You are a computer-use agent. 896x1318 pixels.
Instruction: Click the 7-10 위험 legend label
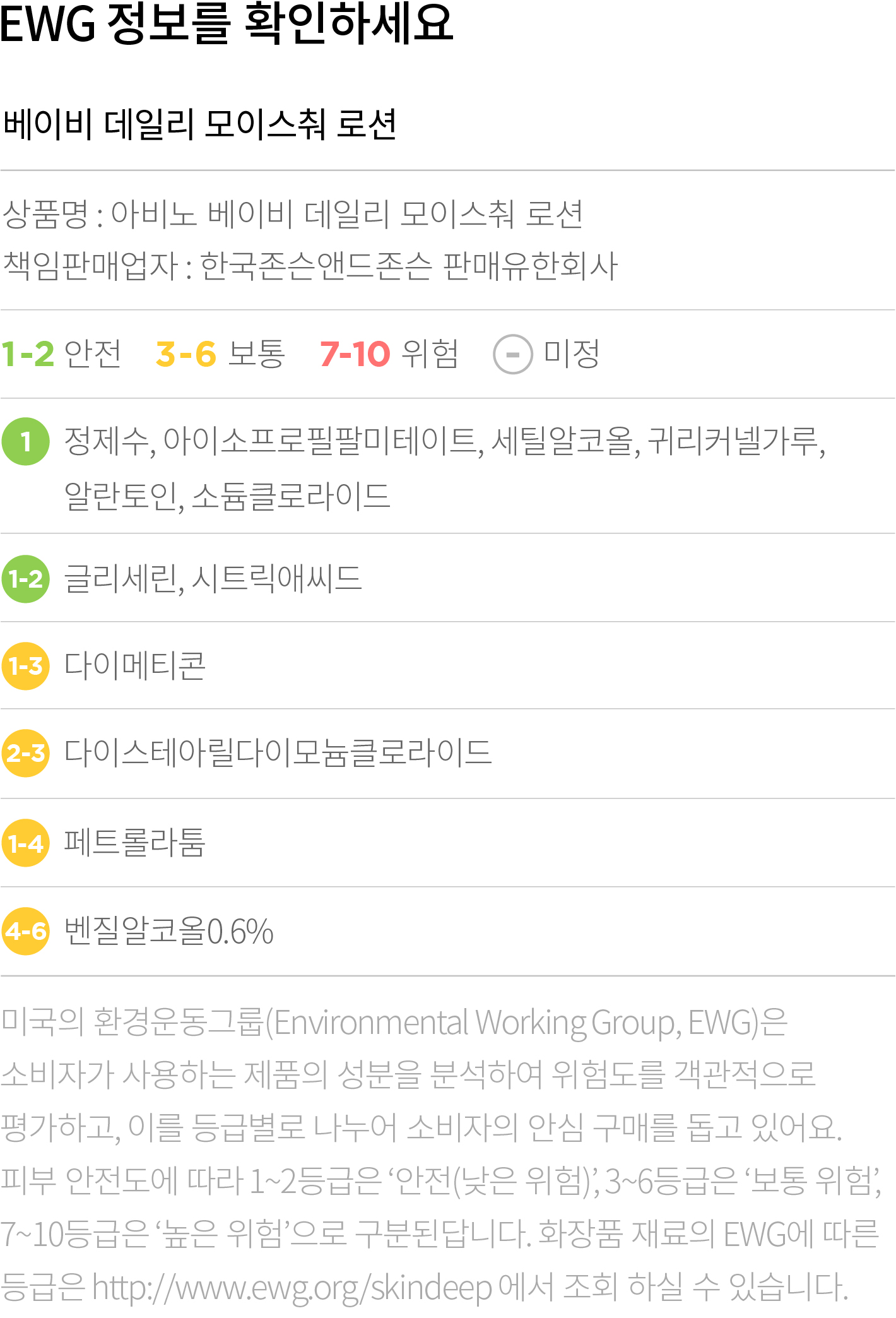389,353
